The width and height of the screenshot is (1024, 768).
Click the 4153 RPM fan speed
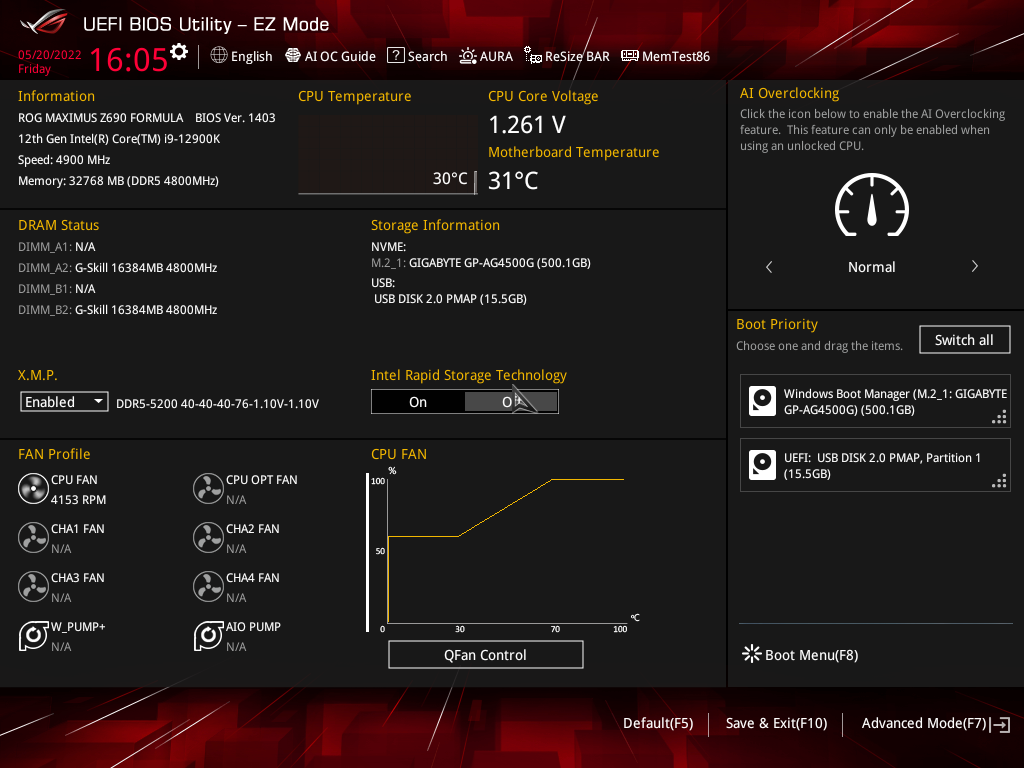pos(78,500)
